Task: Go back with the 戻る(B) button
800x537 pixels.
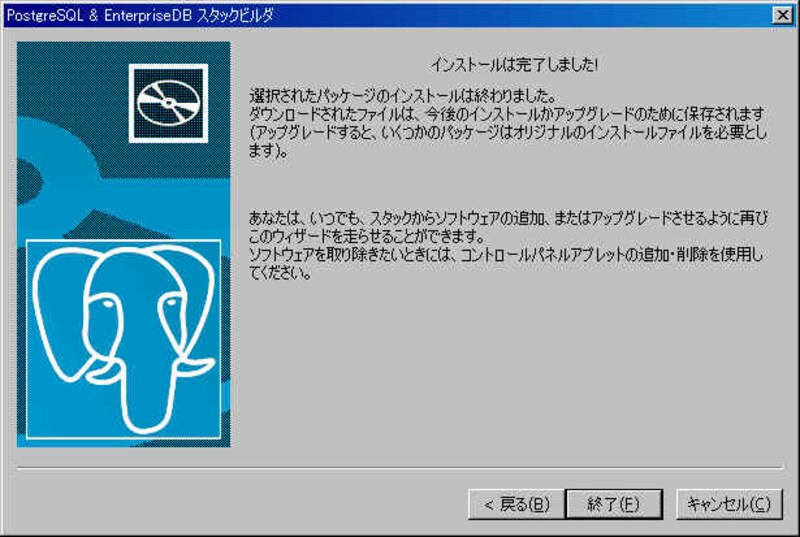Action: [x=516, y=504]
